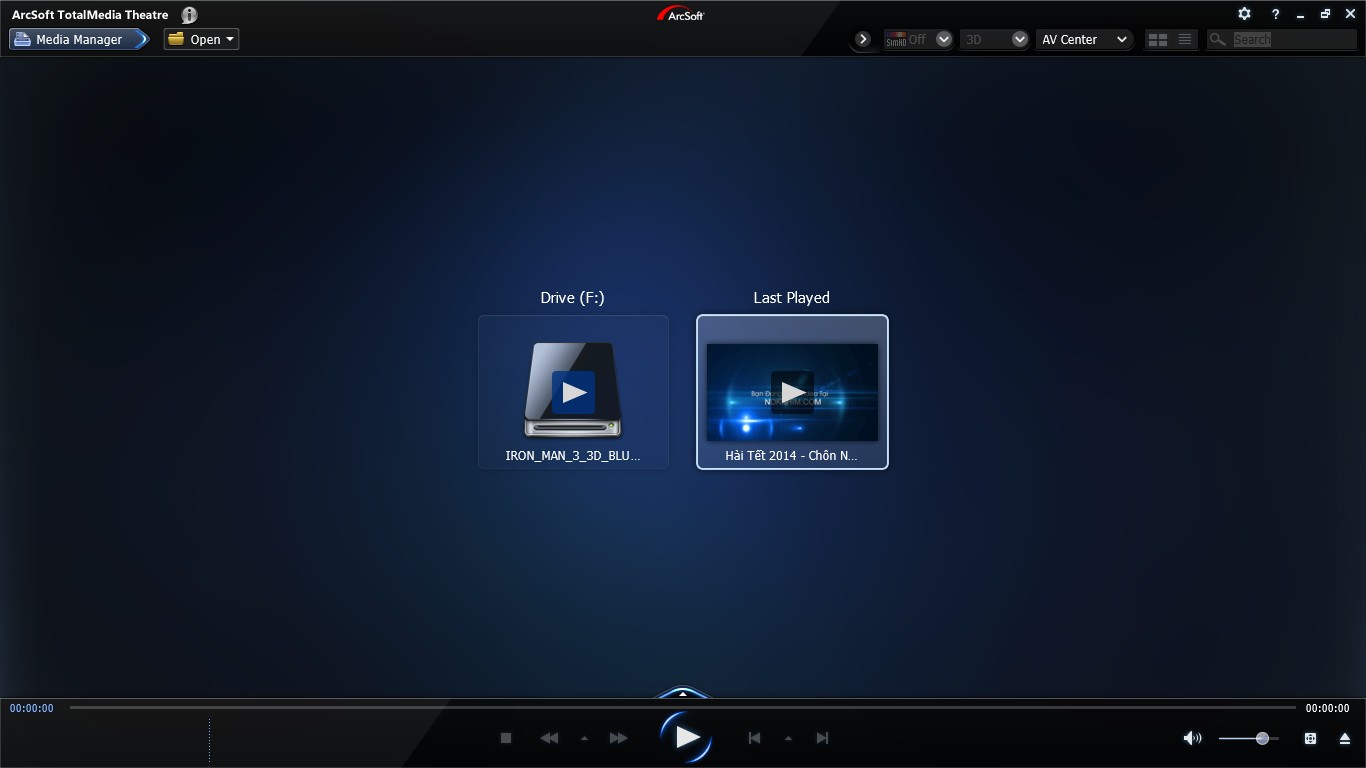Seek on the playback progress bar

[683, 707]
